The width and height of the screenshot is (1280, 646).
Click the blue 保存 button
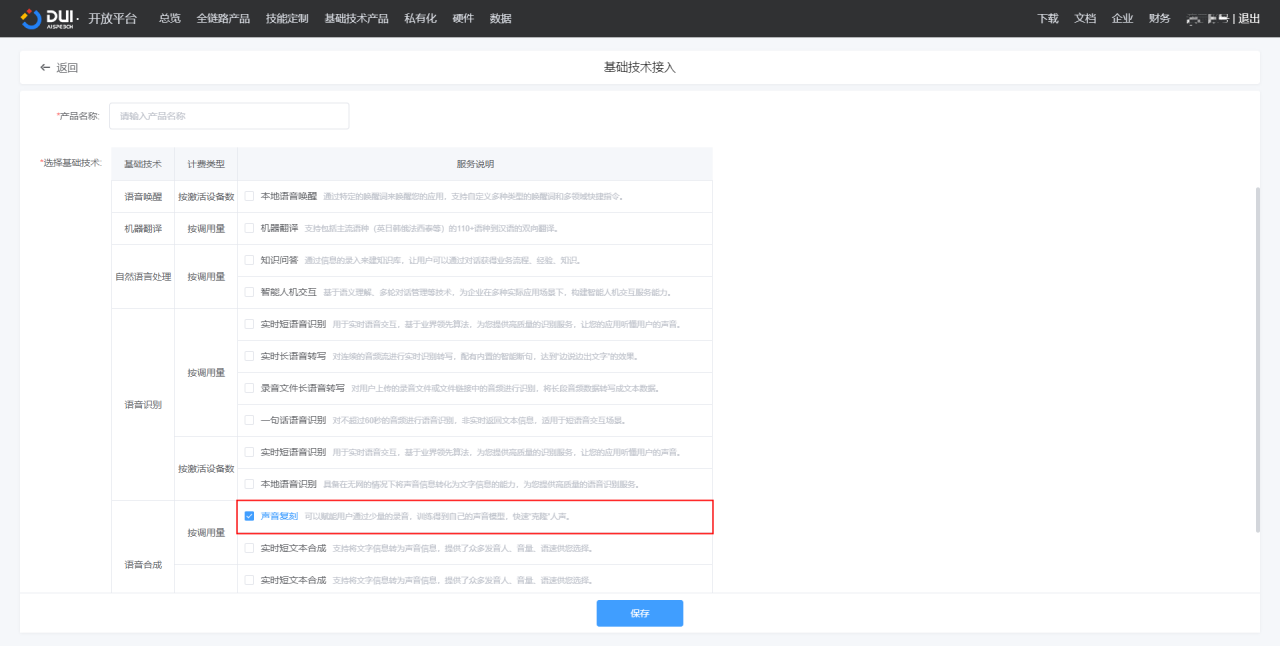(639, 613)
